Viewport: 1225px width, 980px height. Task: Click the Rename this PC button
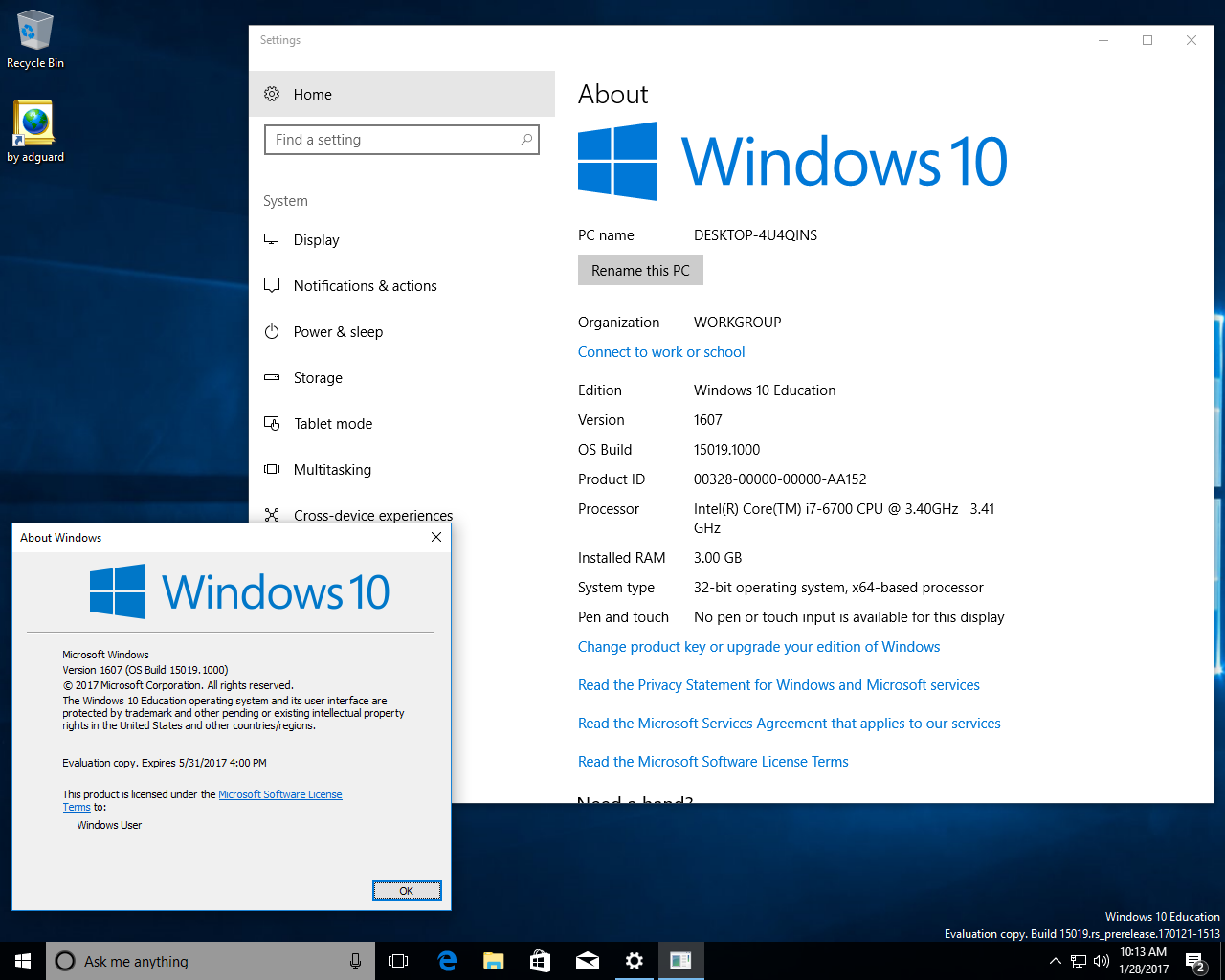tap(640, 270)
